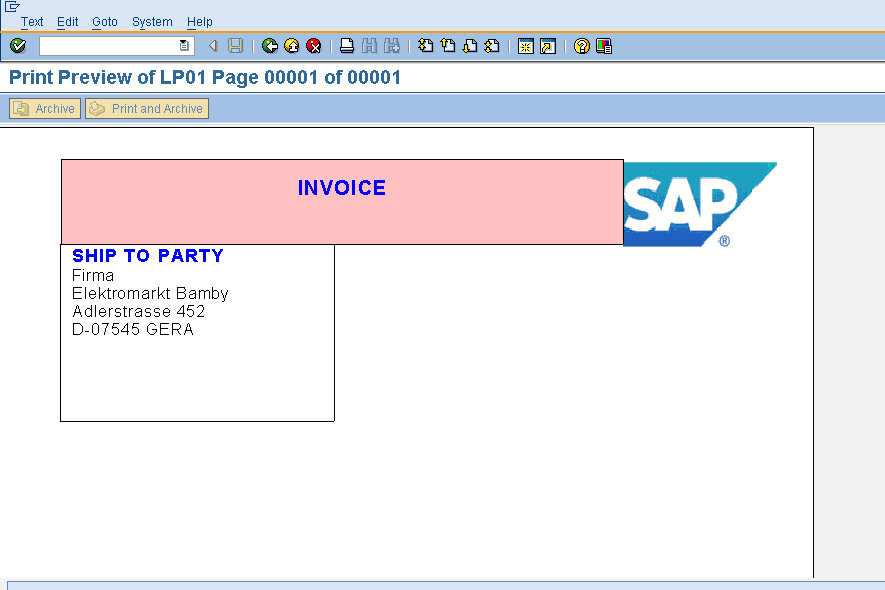The height and width of the screenshot is (590, 885).
Task: Open a new SAP session with the Create Session icon
Action: pos(525,45)
